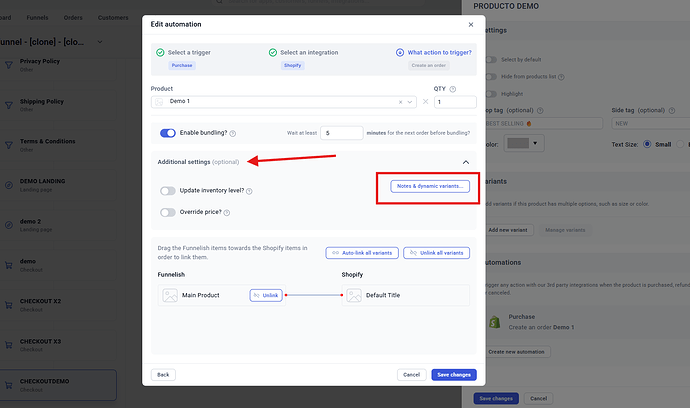Click the Default Title image thumbnail icon

click(353, 295)
